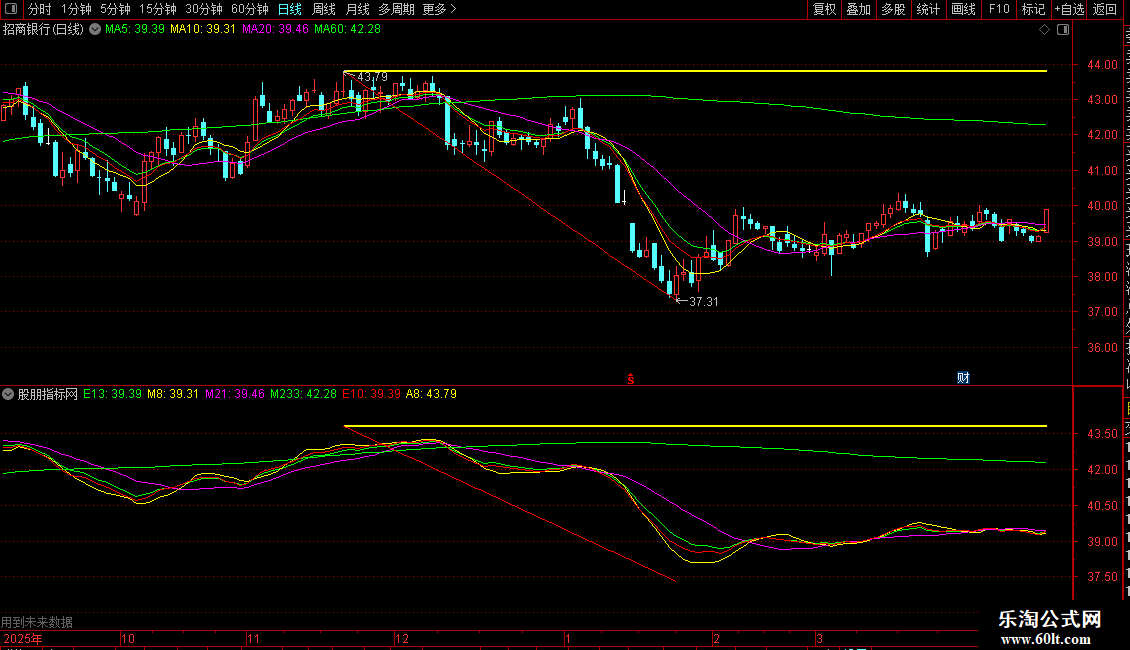Click the E10: 39.39 indicator value
The height and width of the screenshot is (650, 1130).
pos(371,394)
